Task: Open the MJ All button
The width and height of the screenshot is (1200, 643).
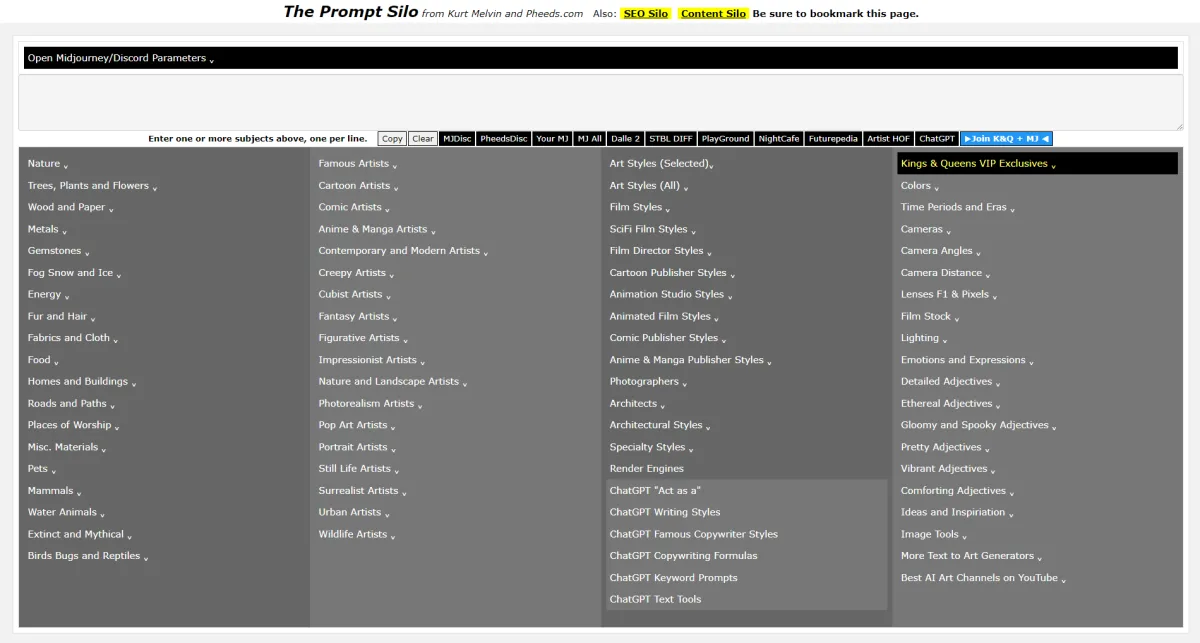Action: [x=590, y=139]
